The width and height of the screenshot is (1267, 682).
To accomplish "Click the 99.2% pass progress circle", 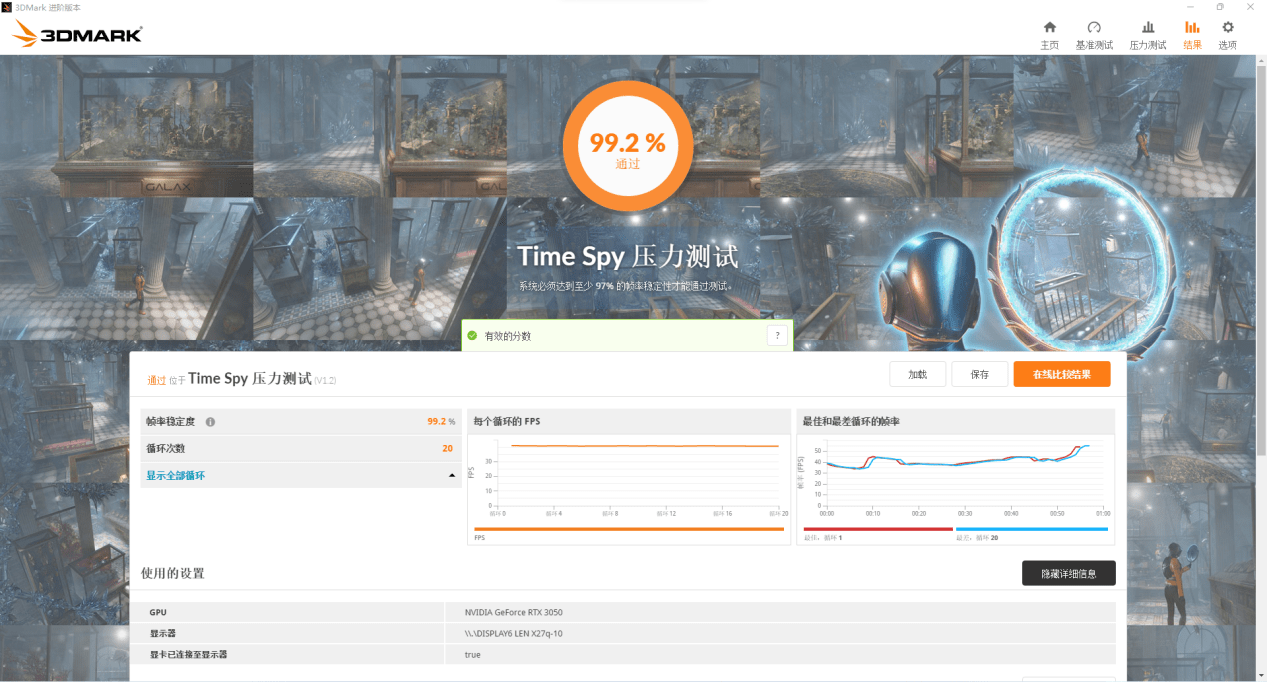I will coord(627,146).
